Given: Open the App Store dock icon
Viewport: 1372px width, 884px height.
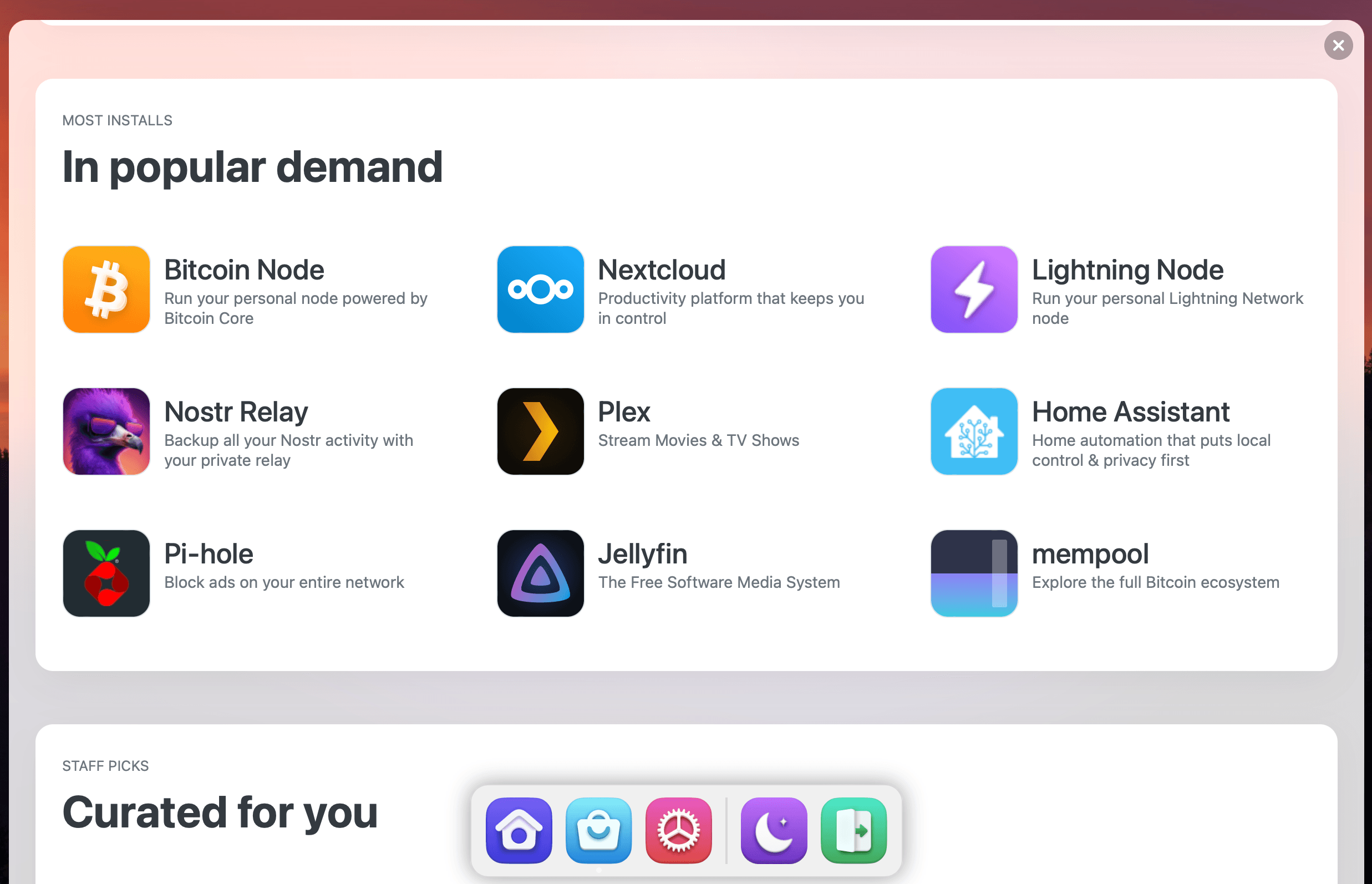Looking at the screenshot, I should tap(599, 830).
